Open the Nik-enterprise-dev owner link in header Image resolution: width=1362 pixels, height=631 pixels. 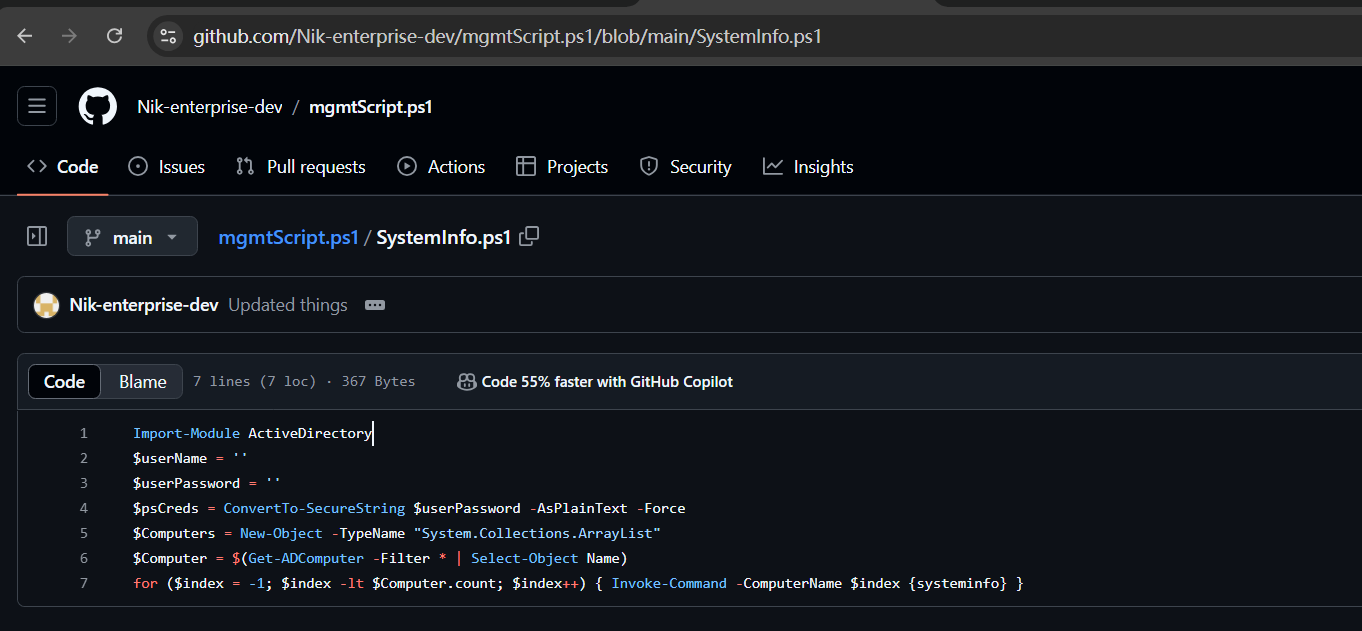point(210,107)
